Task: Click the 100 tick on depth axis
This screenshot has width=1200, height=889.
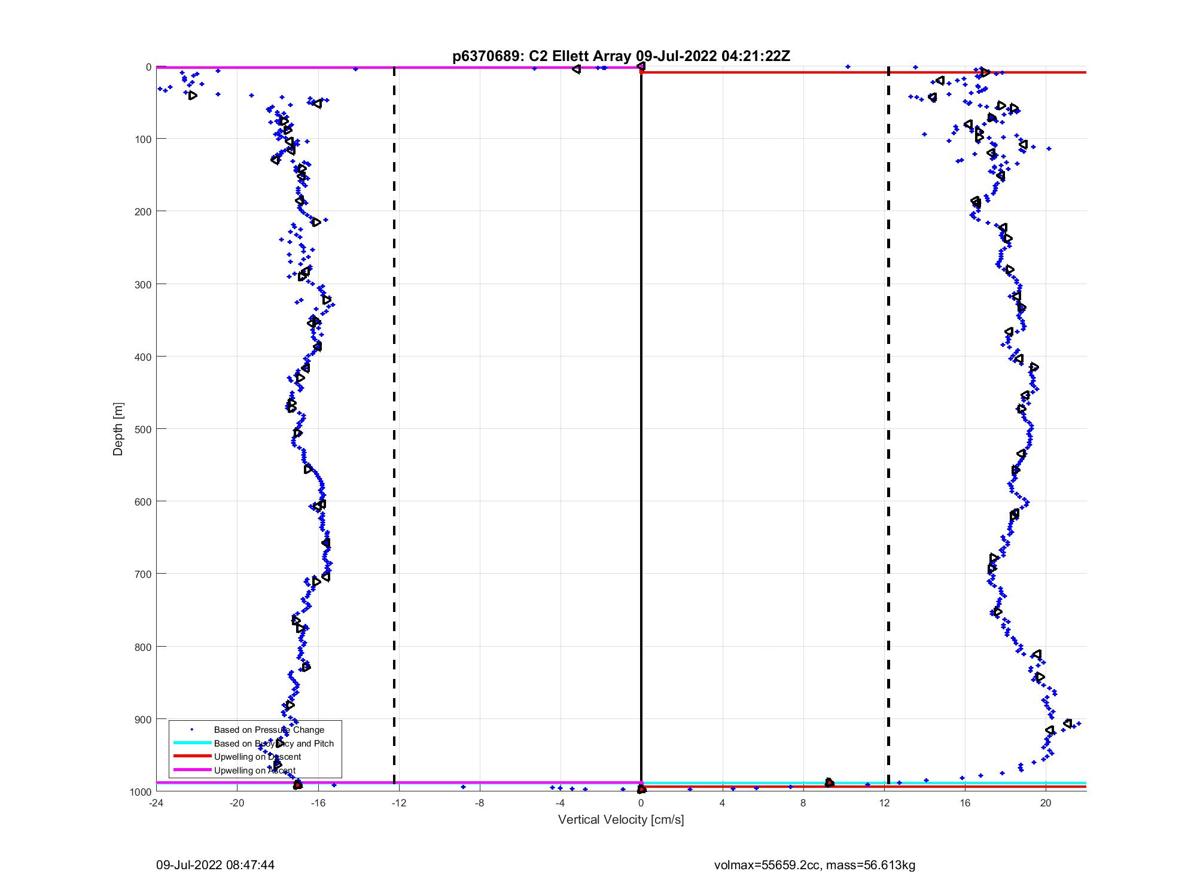Action: pyautogui.click(x=143, y=139)
